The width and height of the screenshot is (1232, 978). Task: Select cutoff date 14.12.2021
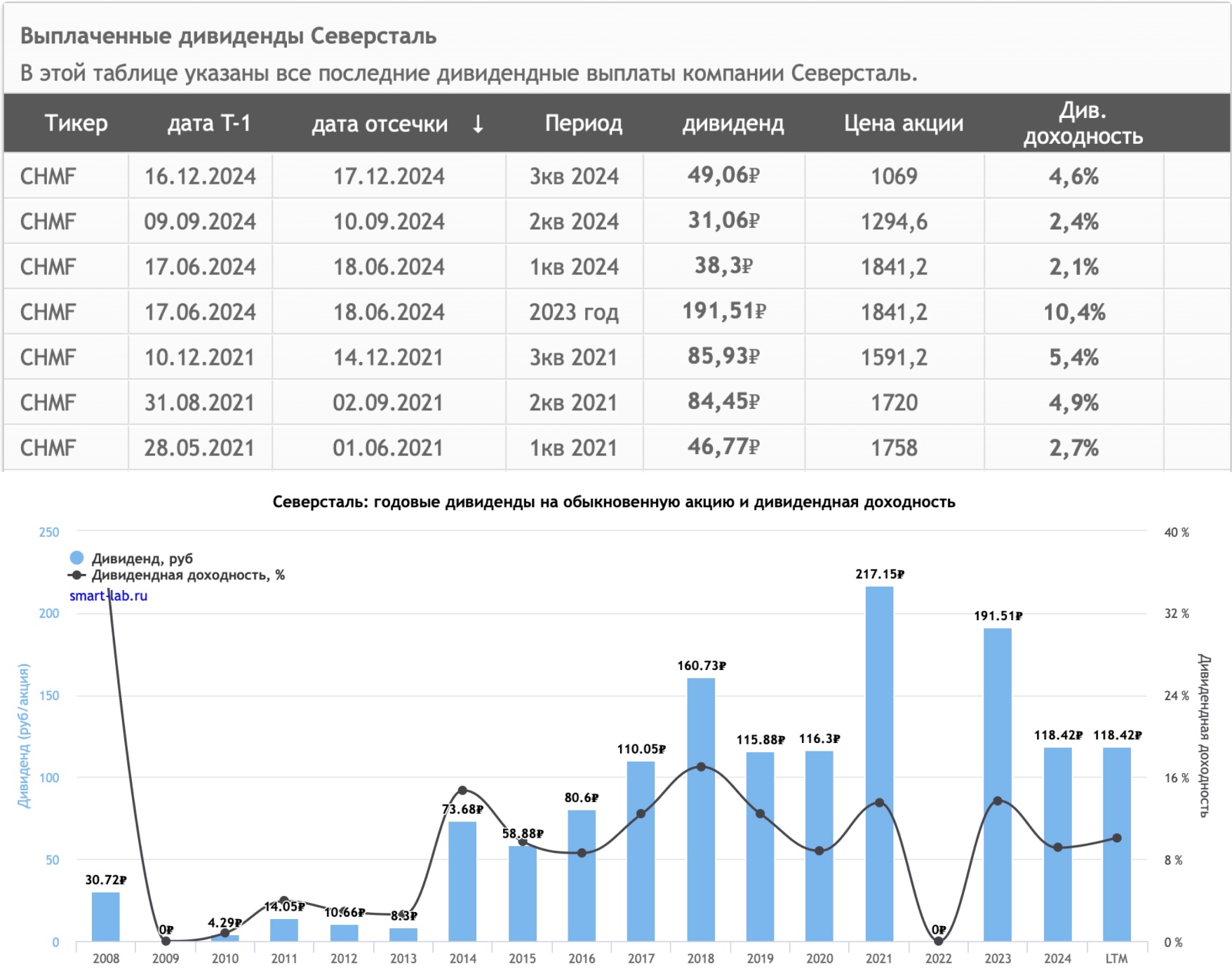tap(388, 357)
